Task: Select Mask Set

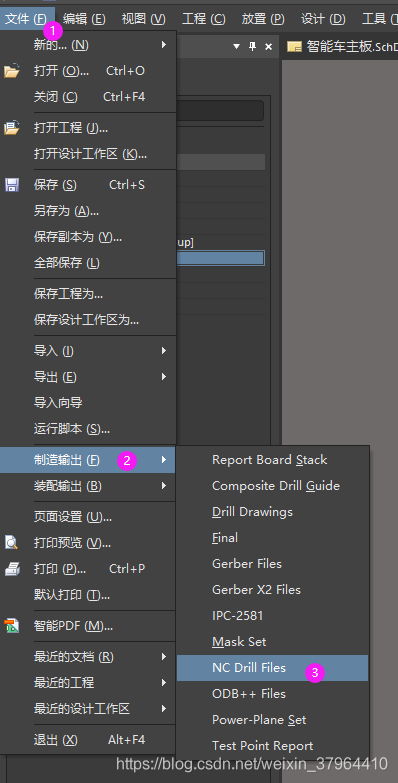Action: click(x=272, y=641)
